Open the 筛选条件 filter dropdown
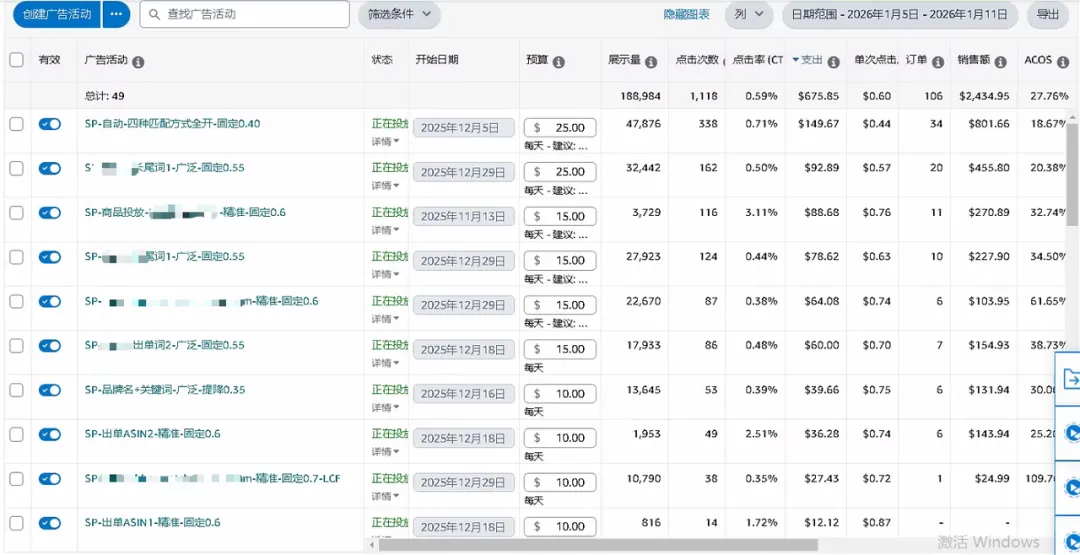 [398, 15]
